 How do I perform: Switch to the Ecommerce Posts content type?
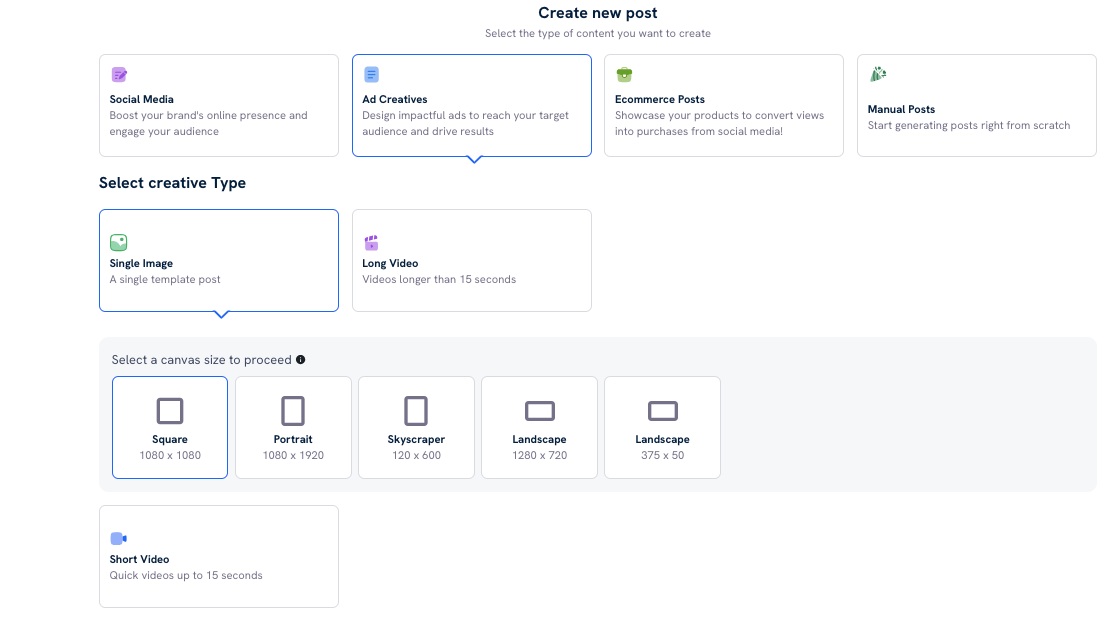click(x=724, y=105)
